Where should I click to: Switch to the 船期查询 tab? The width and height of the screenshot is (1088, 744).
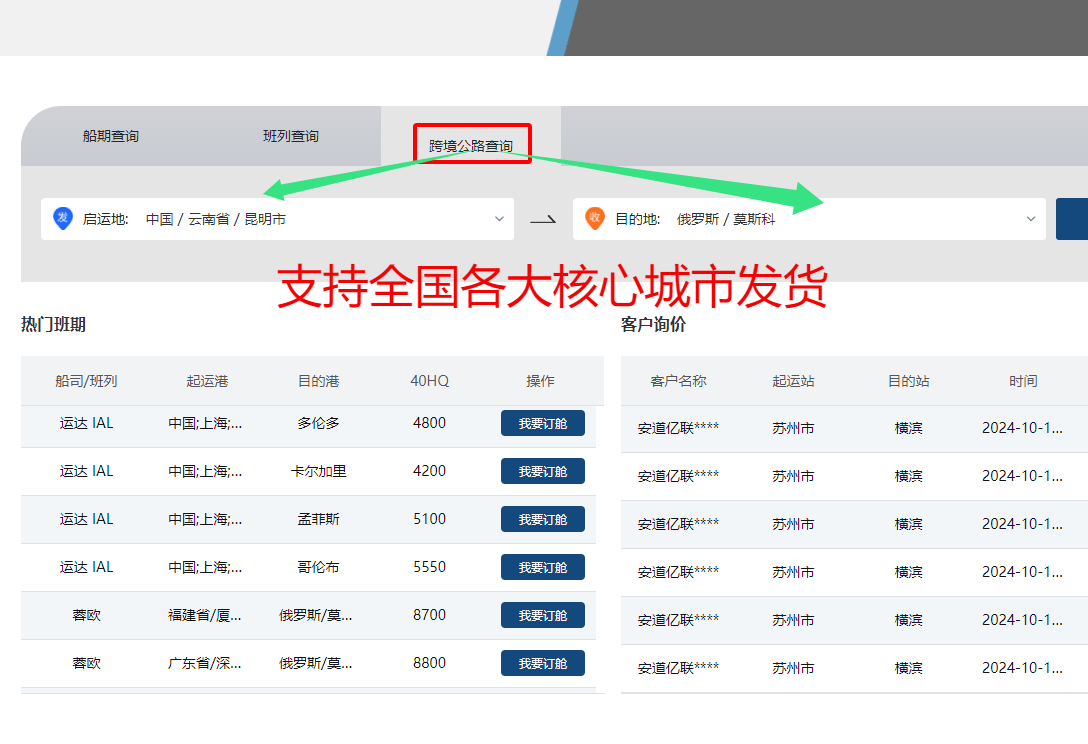[x=111, y=136]
